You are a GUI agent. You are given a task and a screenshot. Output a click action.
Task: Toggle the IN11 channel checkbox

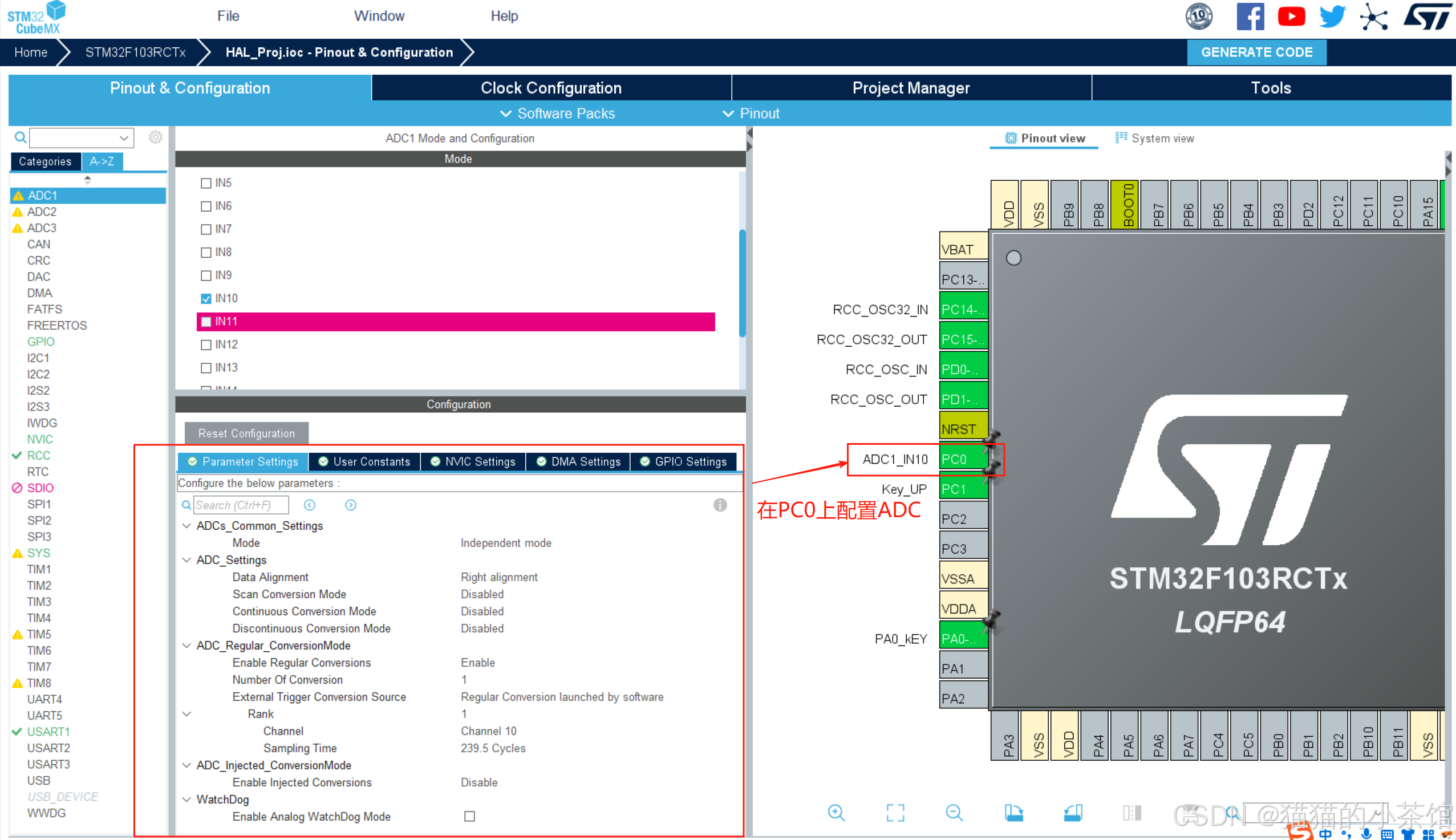tap(206, 322)
